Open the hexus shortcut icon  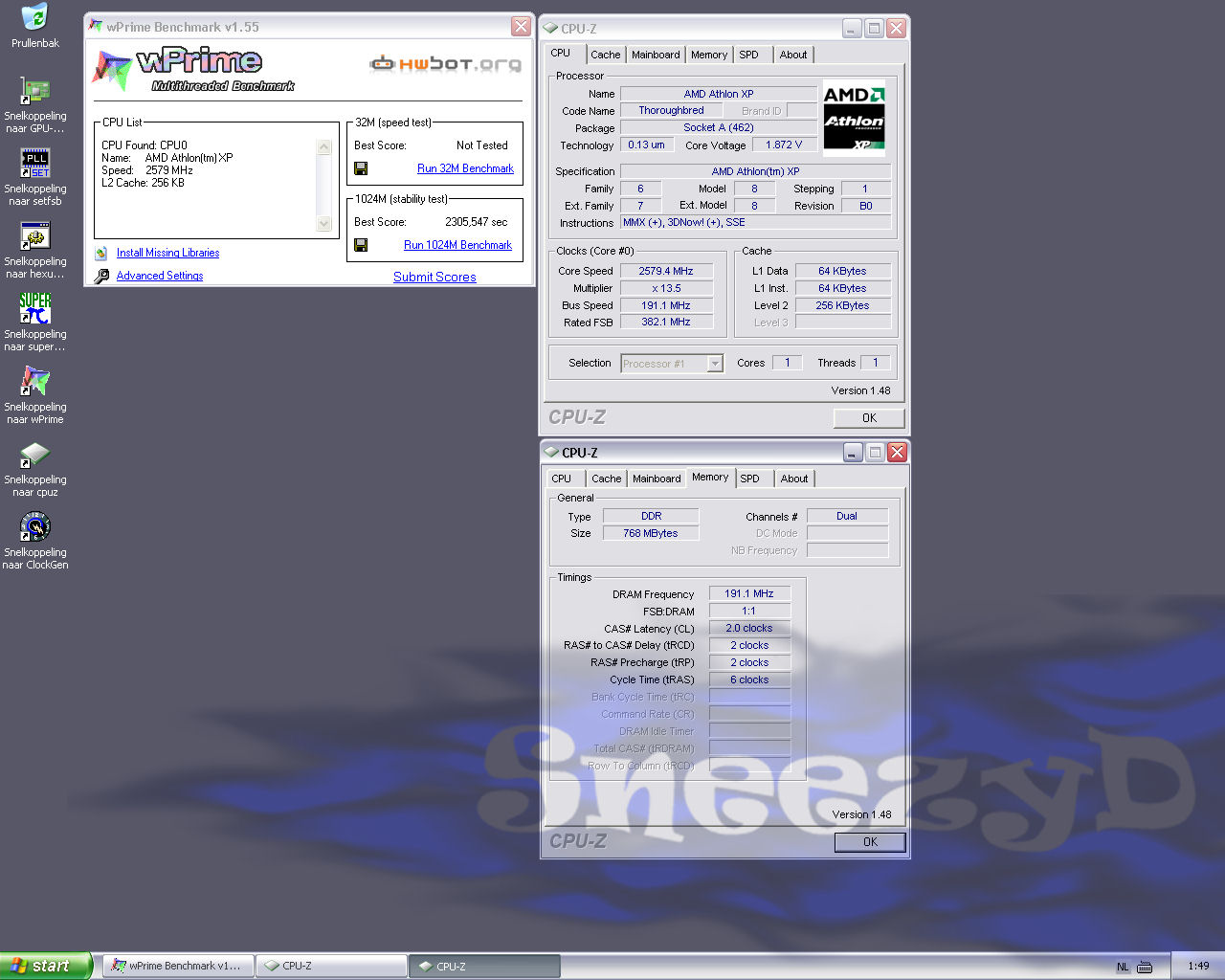pyautogui.click(x=34, y=235)
